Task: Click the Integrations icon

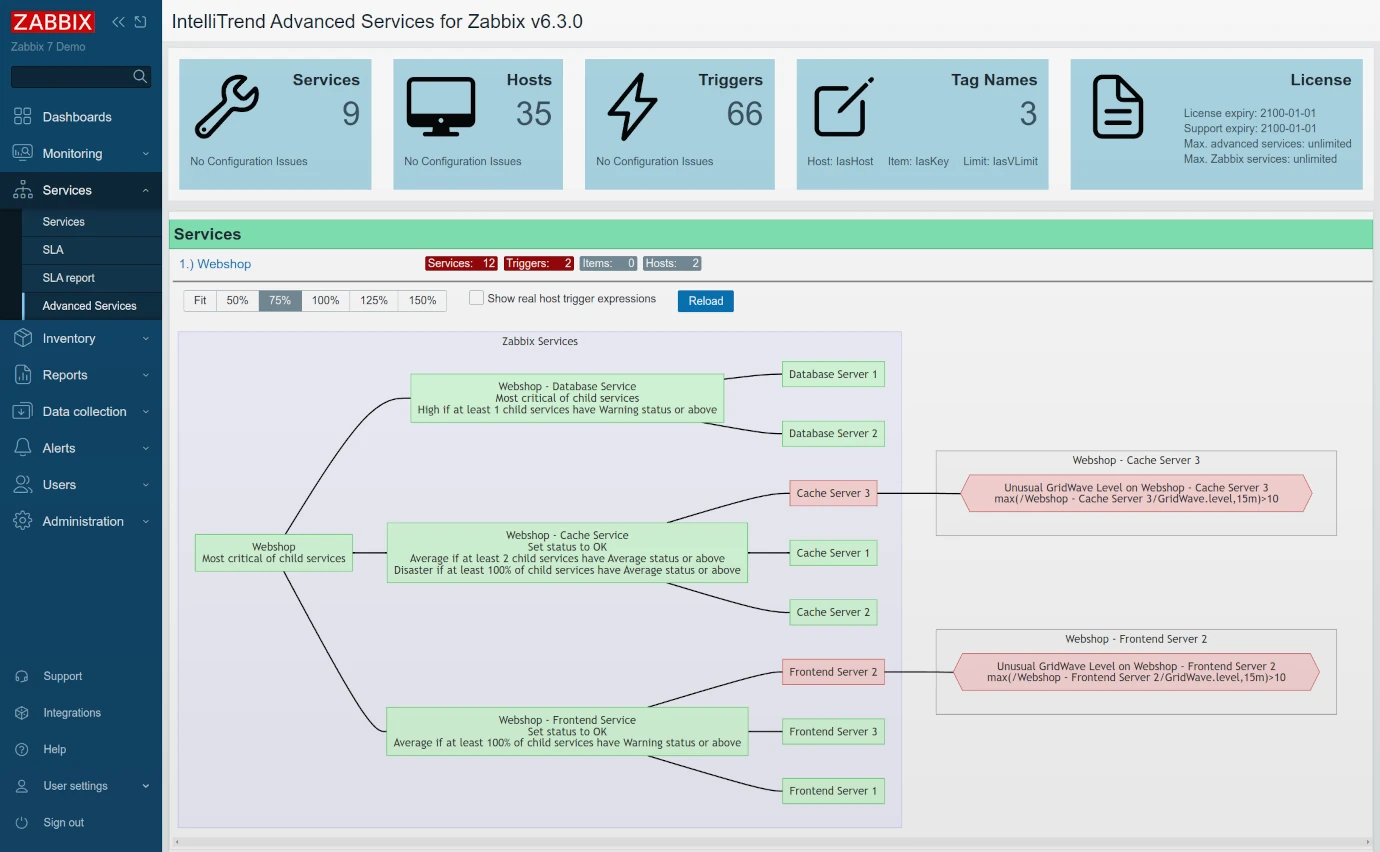Action: (22, 713)
